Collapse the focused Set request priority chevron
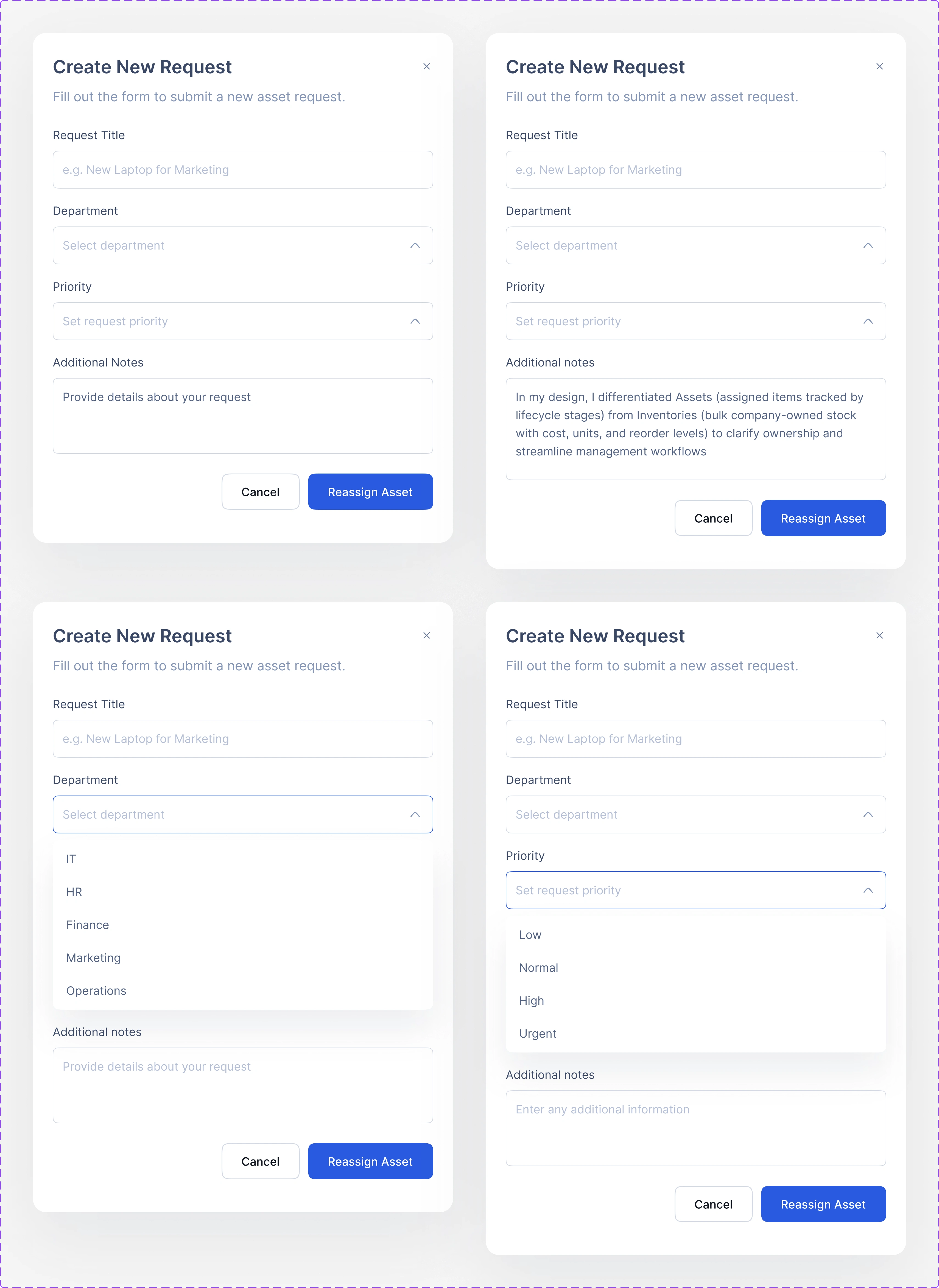The width and height of the screenshot is (939, 1288). pos(868,890)
